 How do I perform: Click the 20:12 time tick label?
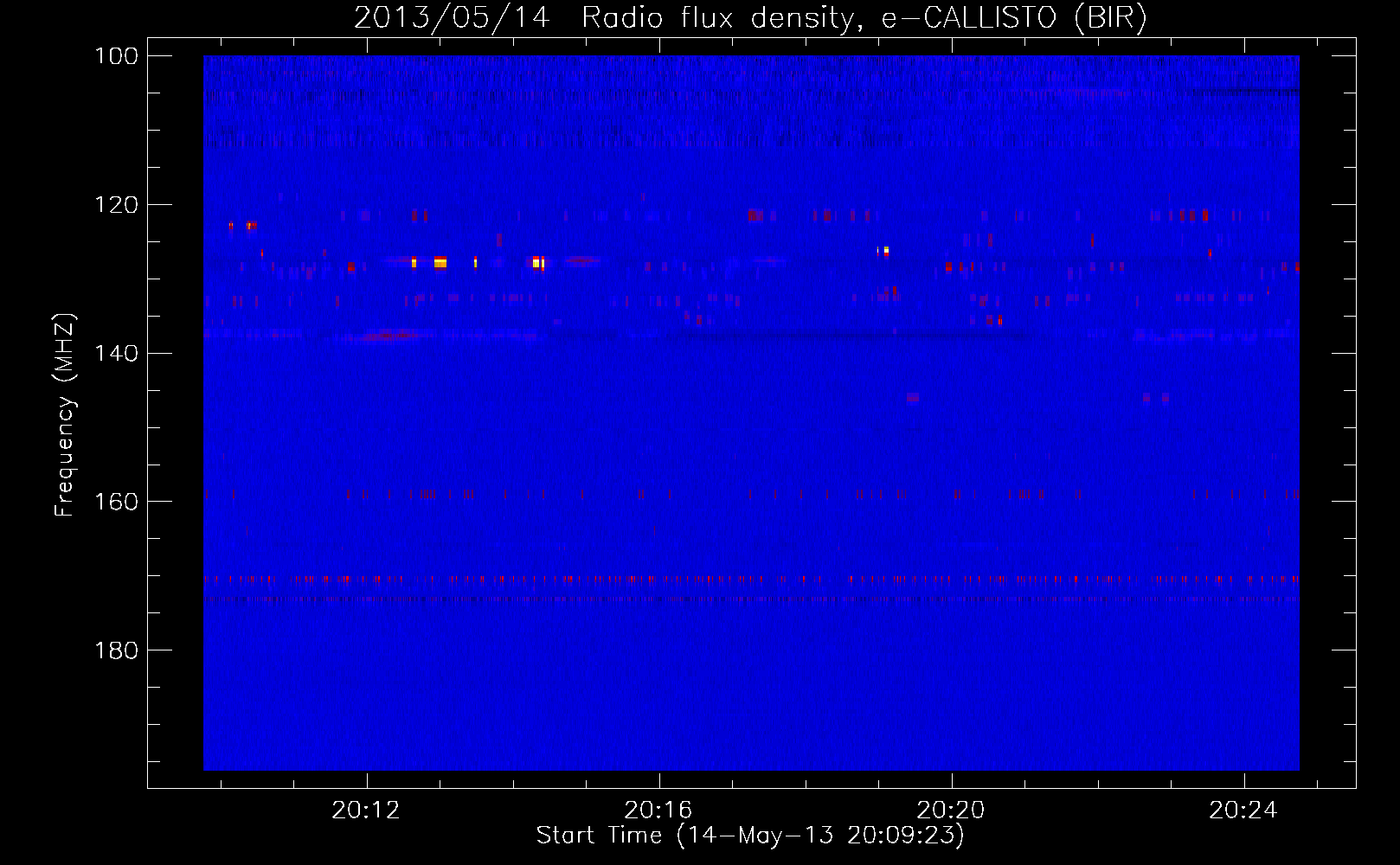click(x=366, y=811)
